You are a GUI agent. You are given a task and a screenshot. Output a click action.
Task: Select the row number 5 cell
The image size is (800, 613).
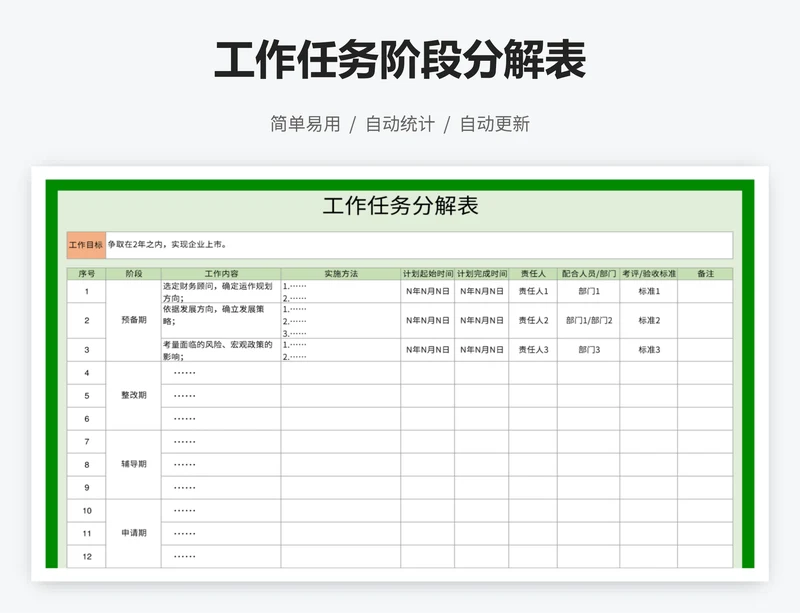click(x=86, y=396)
